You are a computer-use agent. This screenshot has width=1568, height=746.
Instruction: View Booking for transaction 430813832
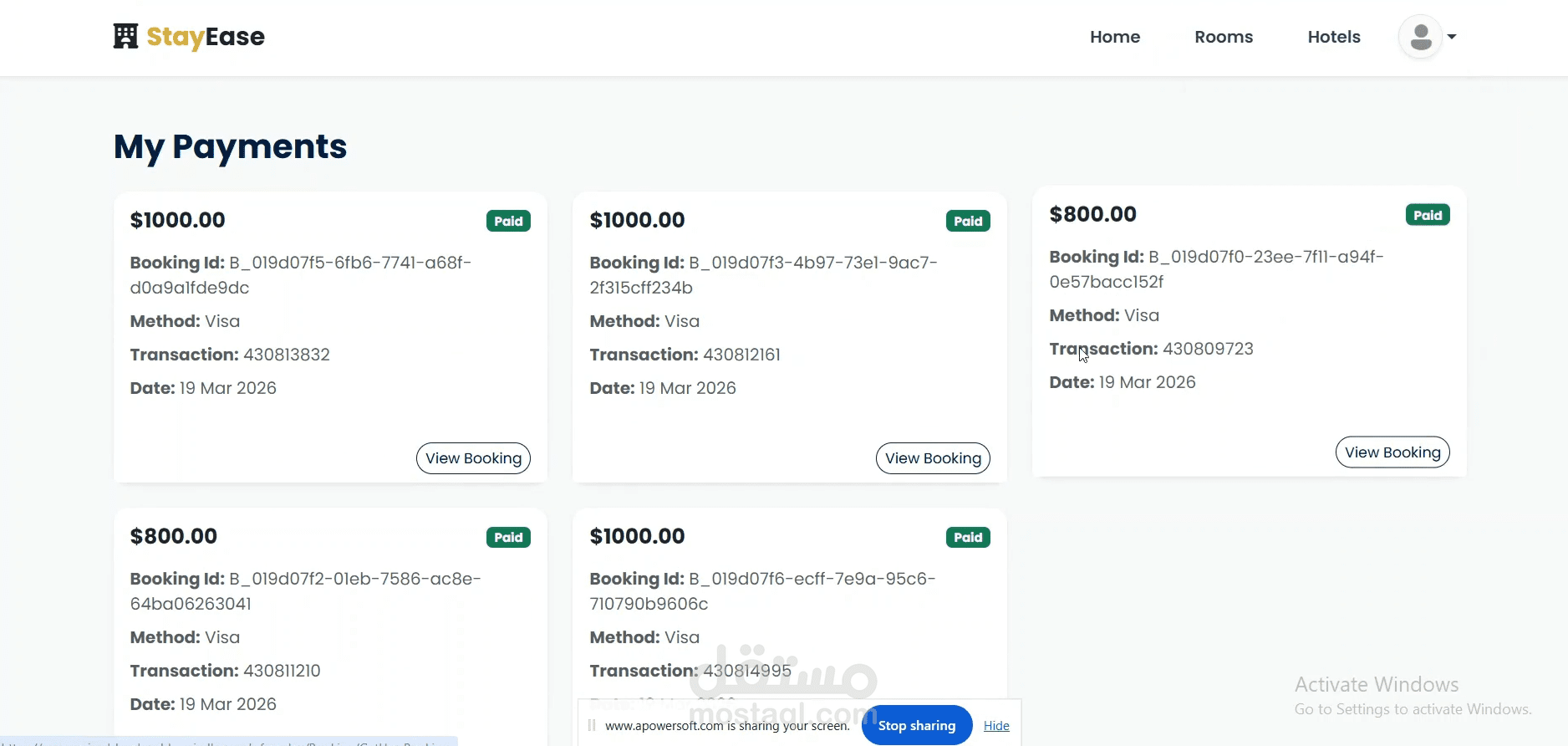pos(473,458)
